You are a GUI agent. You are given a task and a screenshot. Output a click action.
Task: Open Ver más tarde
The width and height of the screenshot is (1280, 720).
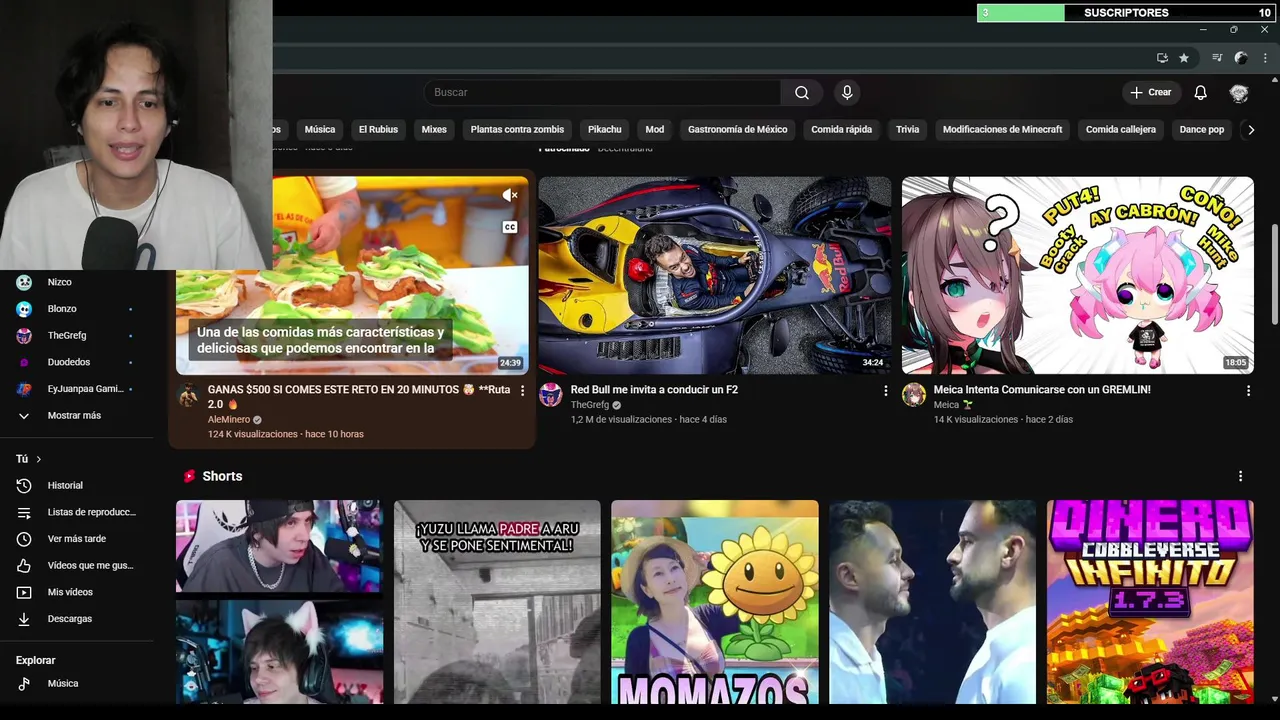tap(76, 539)
